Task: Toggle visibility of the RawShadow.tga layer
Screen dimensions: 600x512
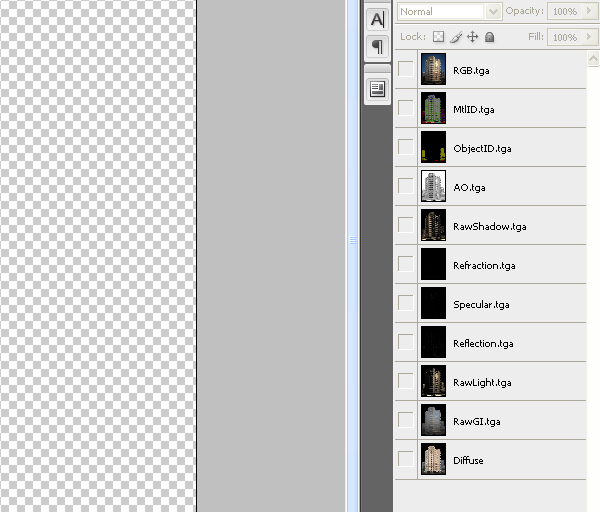Action: [x=405, y=225]
